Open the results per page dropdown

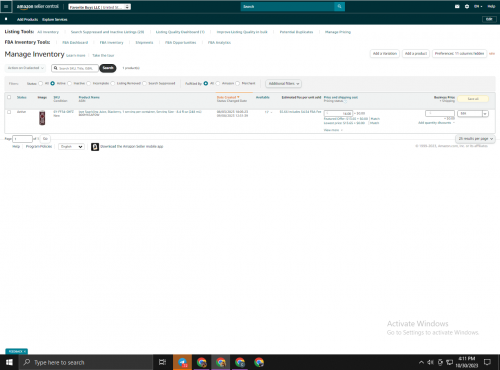475,139
